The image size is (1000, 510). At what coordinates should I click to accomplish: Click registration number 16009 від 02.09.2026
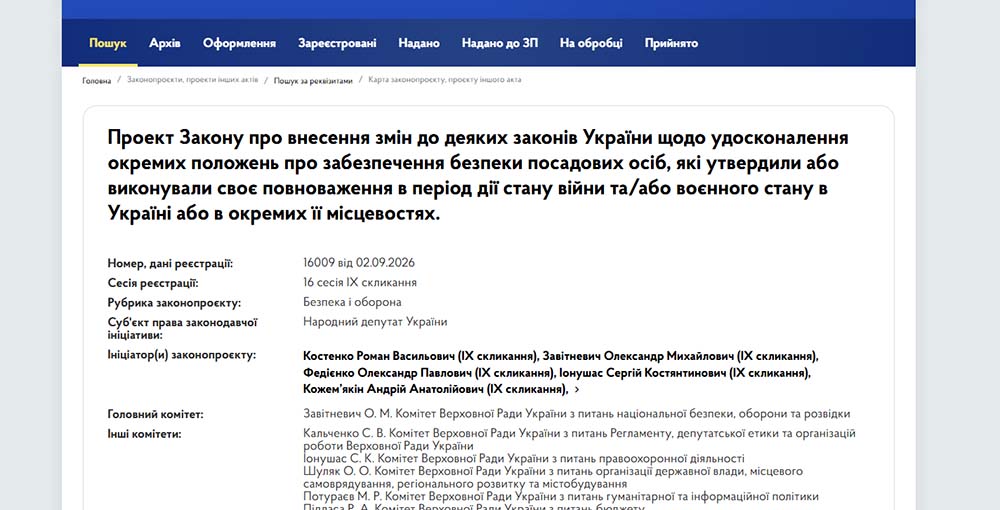(359, 263)
